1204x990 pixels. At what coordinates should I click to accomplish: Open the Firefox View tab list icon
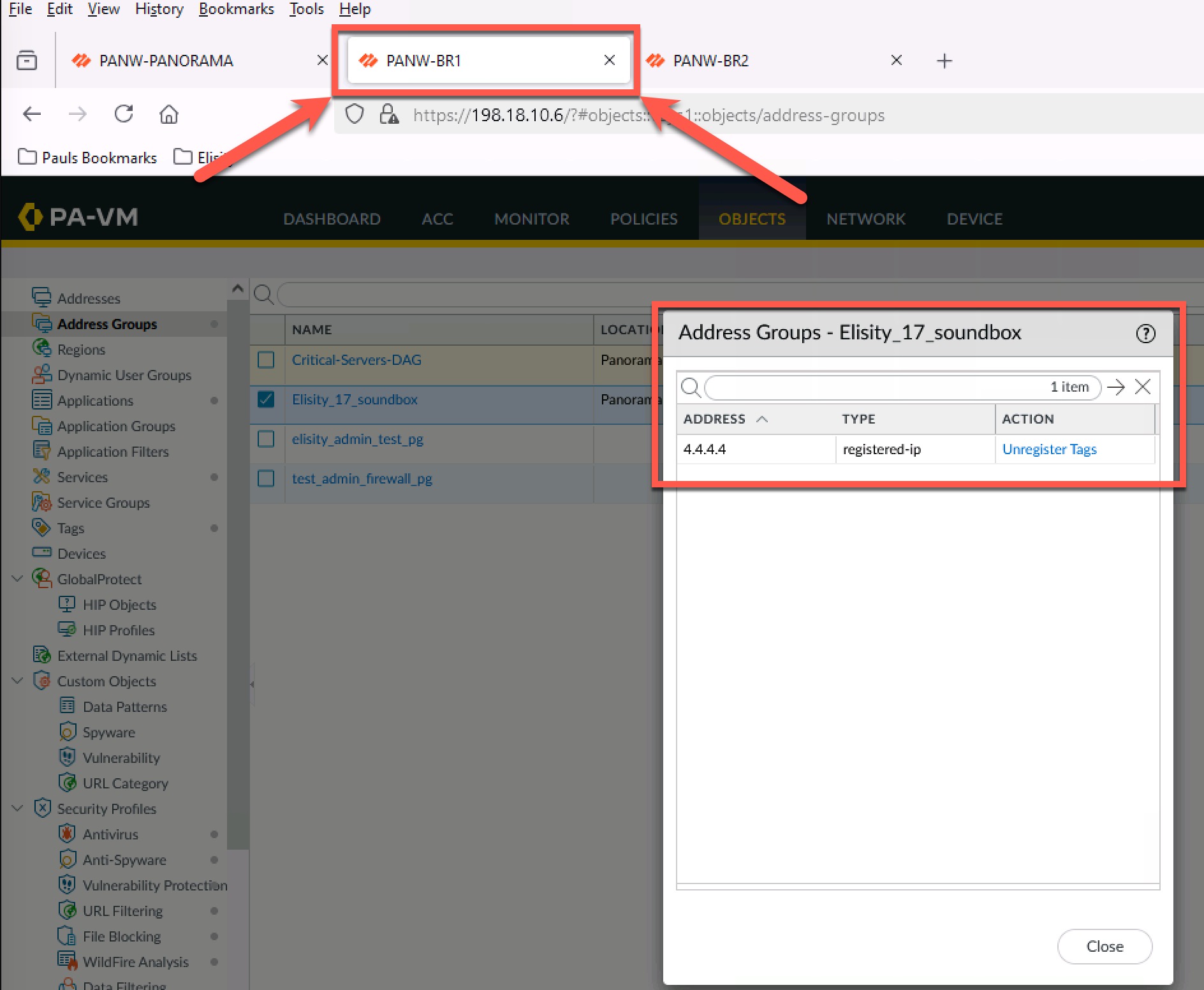[x=27, y=60]
